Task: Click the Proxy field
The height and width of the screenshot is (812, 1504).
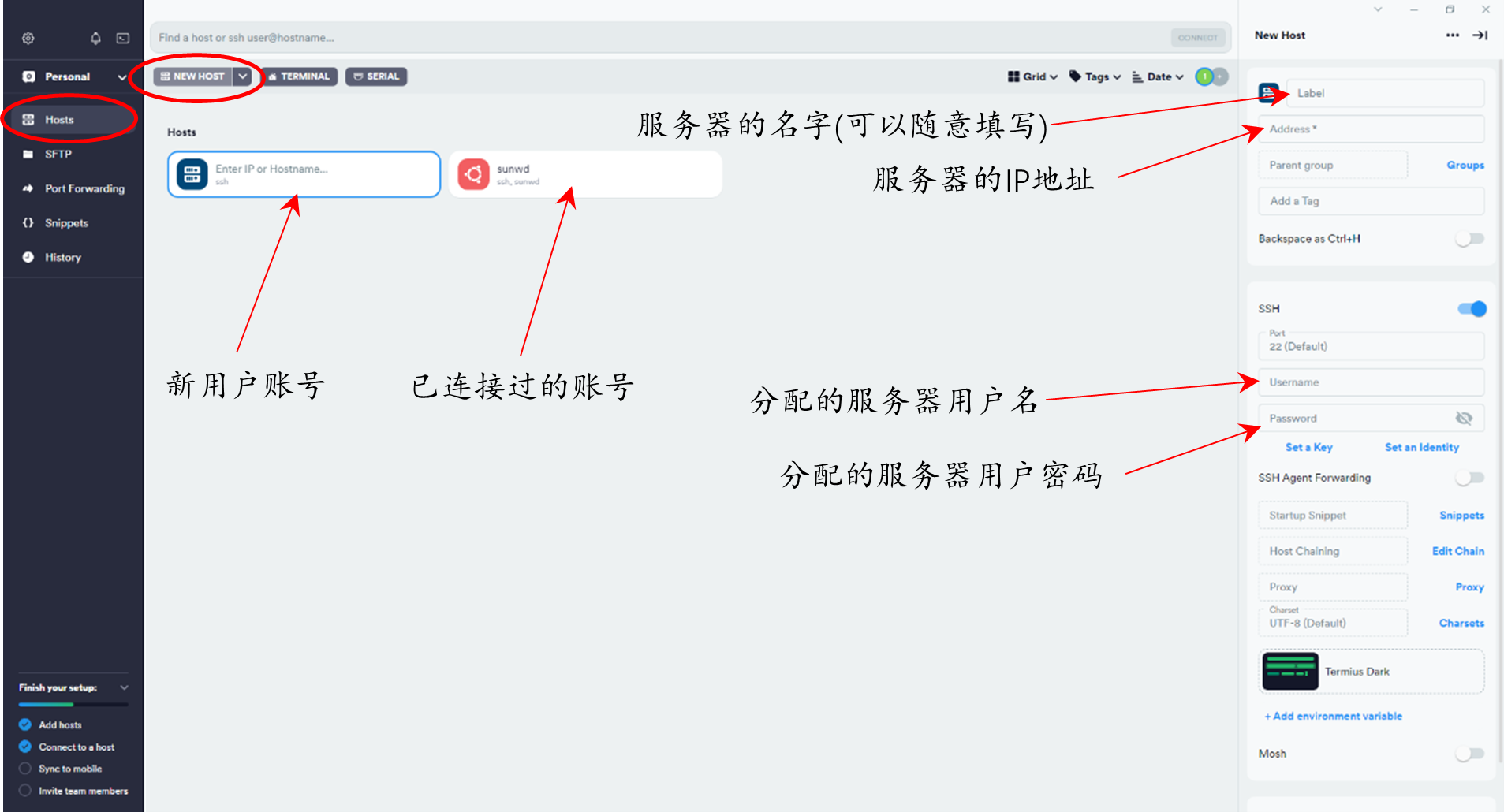Action: (x=1333, y=587)
